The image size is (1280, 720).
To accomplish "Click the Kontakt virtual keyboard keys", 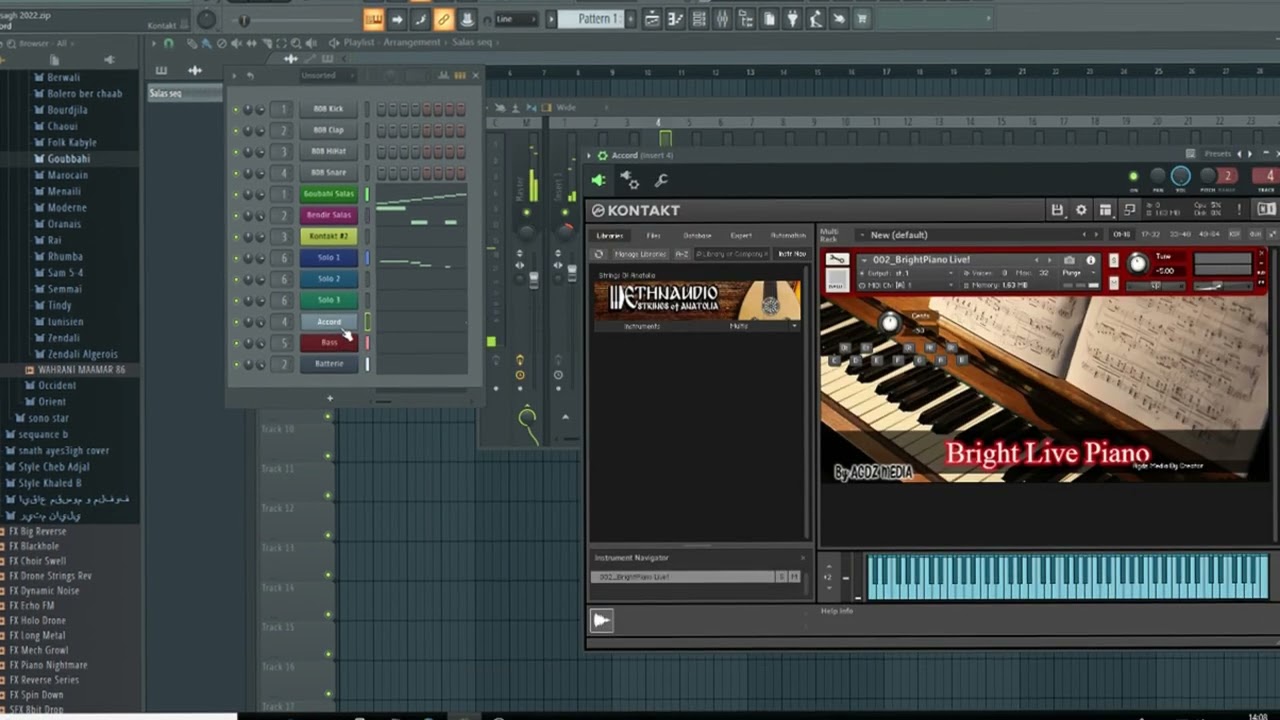I will (1067, 577).
